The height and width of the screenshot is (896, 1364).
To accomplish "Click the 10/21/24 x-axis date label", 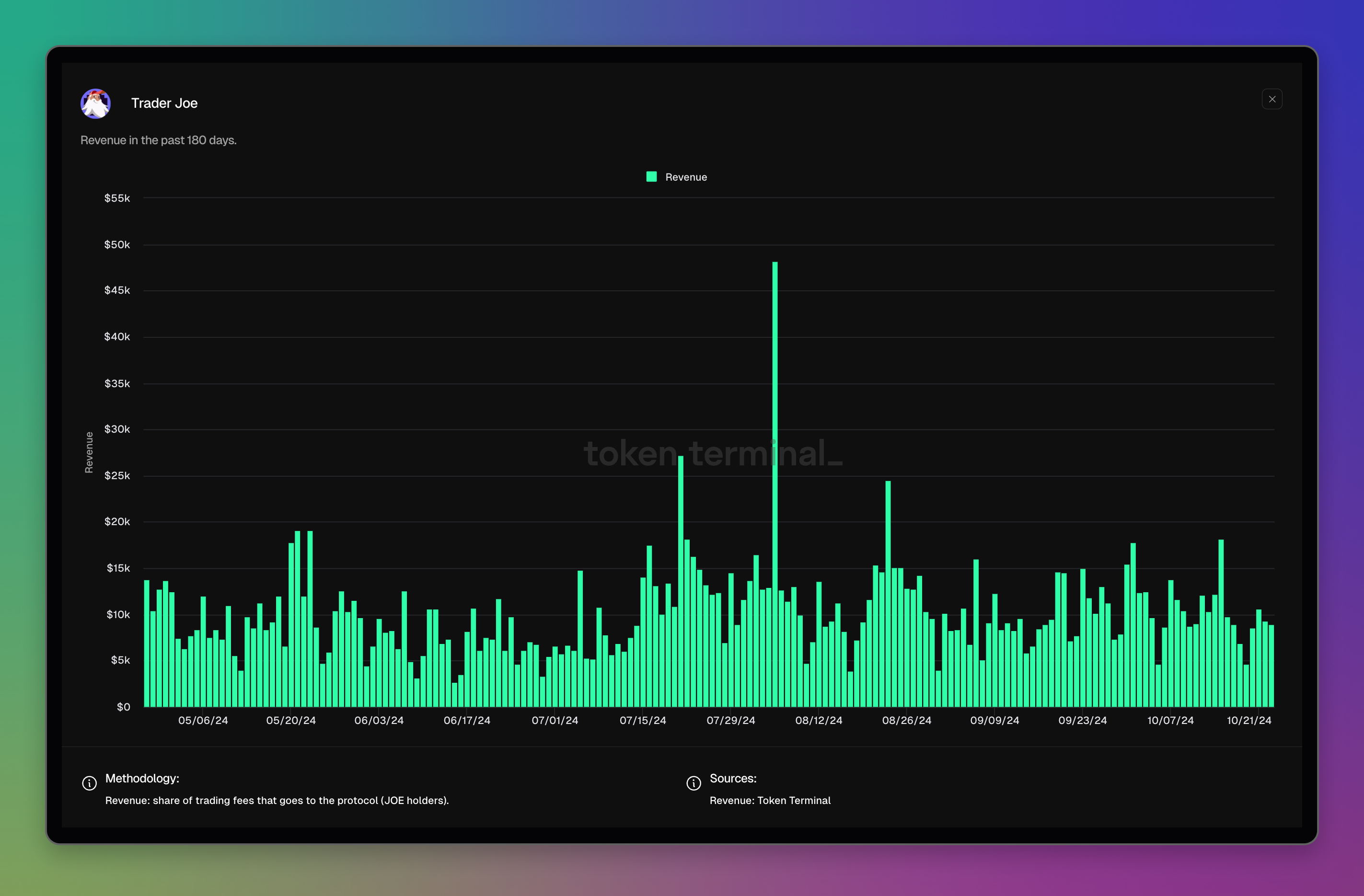I will pyautogui.click(x=1249, y=720).
